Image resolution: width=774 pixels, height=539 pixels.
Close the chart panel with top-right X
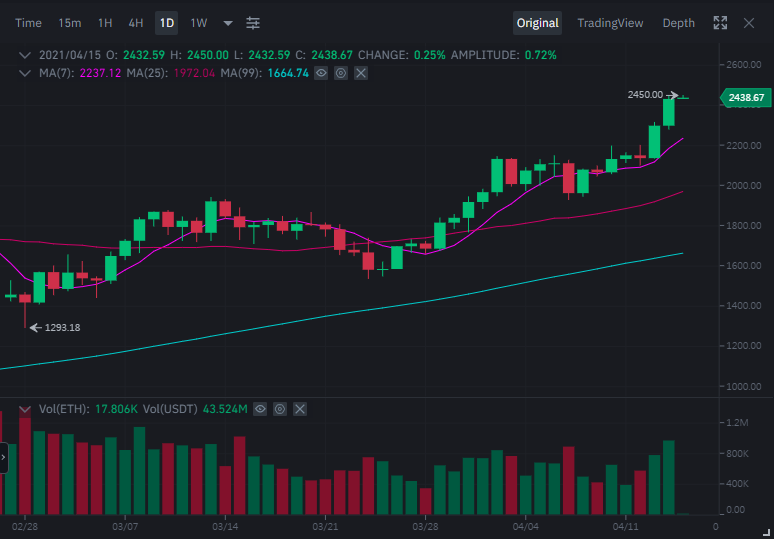click(749, 23)
